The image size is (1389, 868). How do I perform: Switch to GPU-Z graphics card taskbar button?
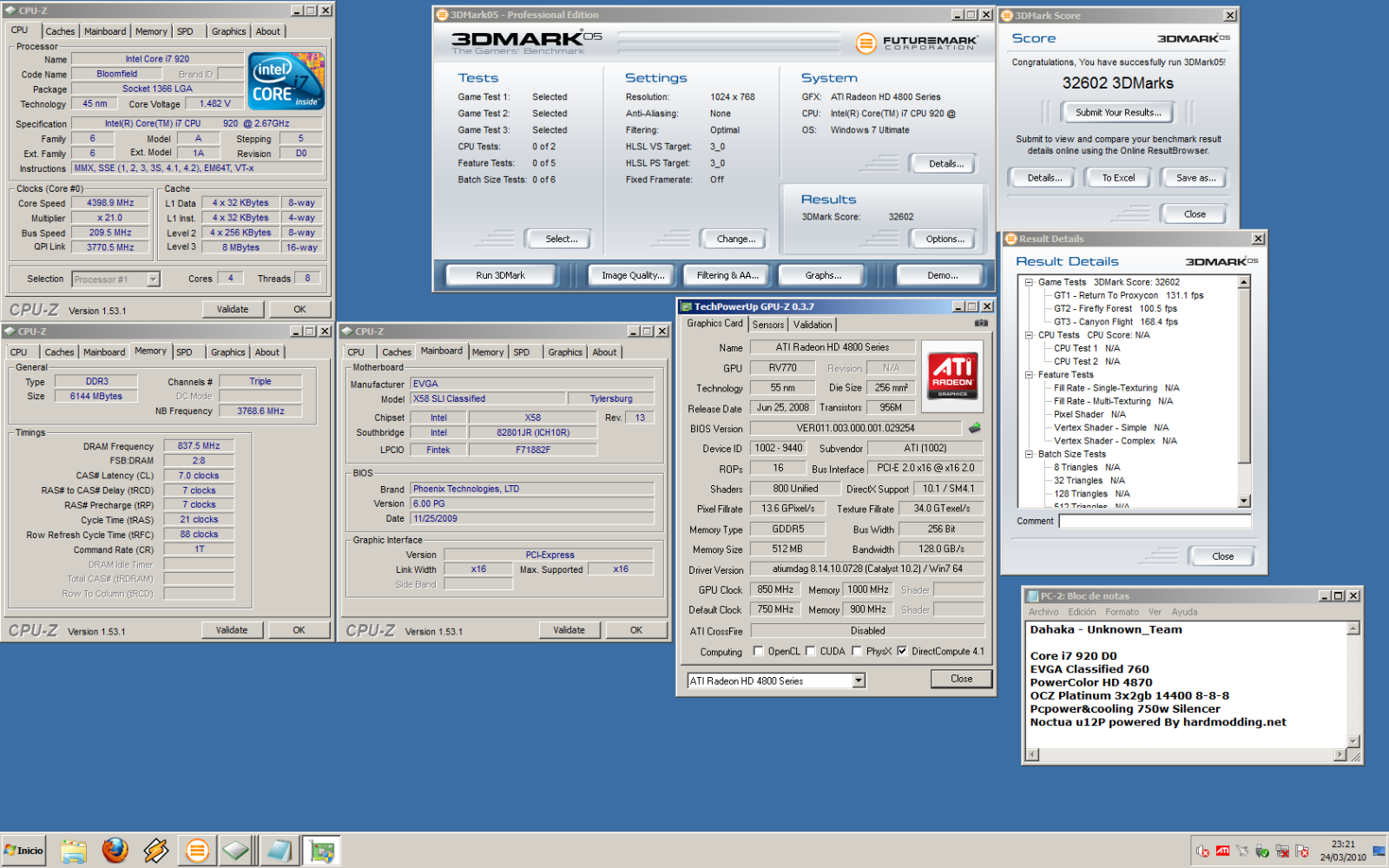322,851
